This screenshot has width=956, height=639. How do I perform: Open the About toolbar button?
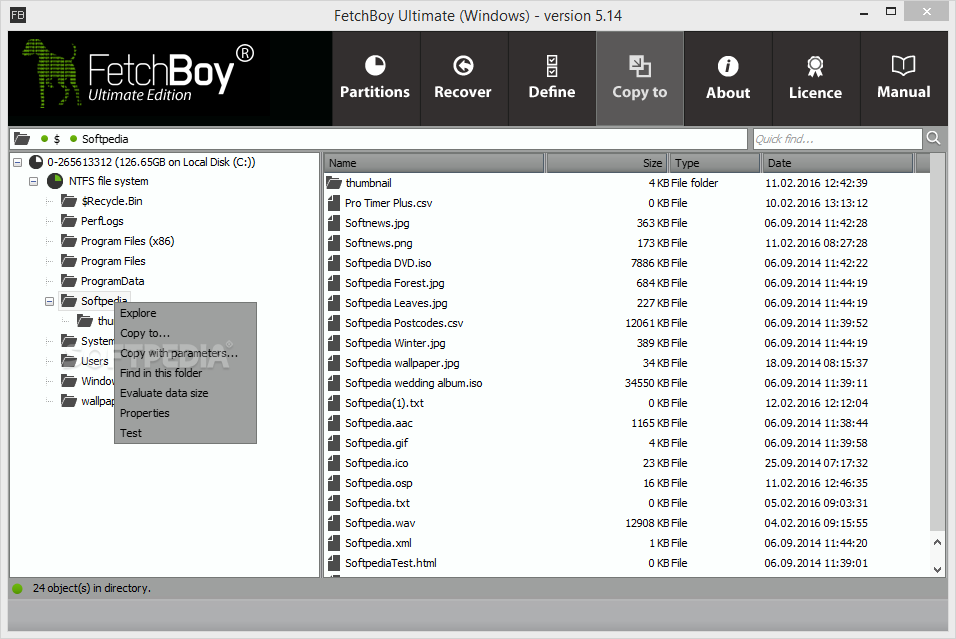click(728, 79)
